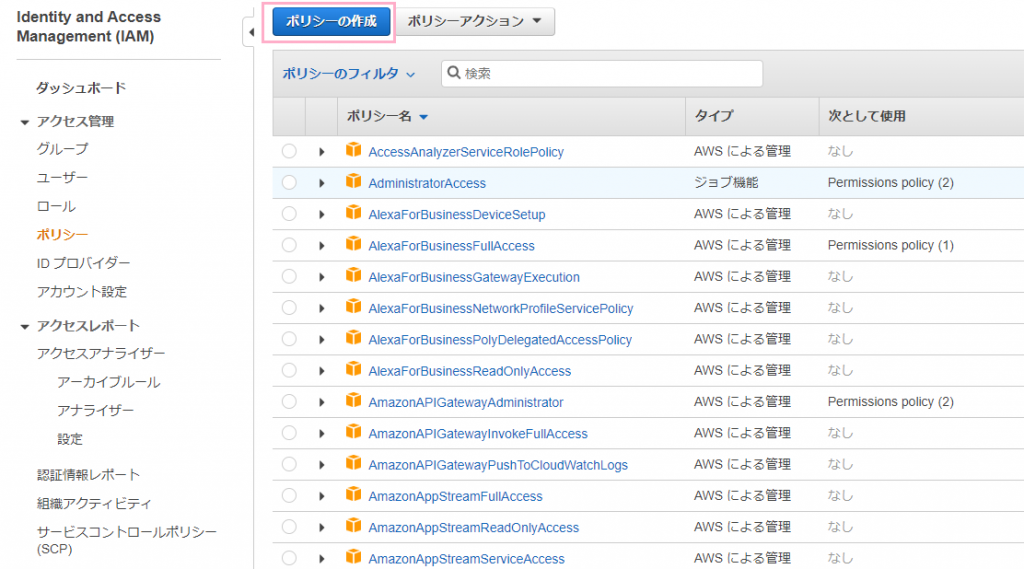Click the policy icon beside AlexaForBusinessDeviceSetup
1024x569 pixels.
353,213
